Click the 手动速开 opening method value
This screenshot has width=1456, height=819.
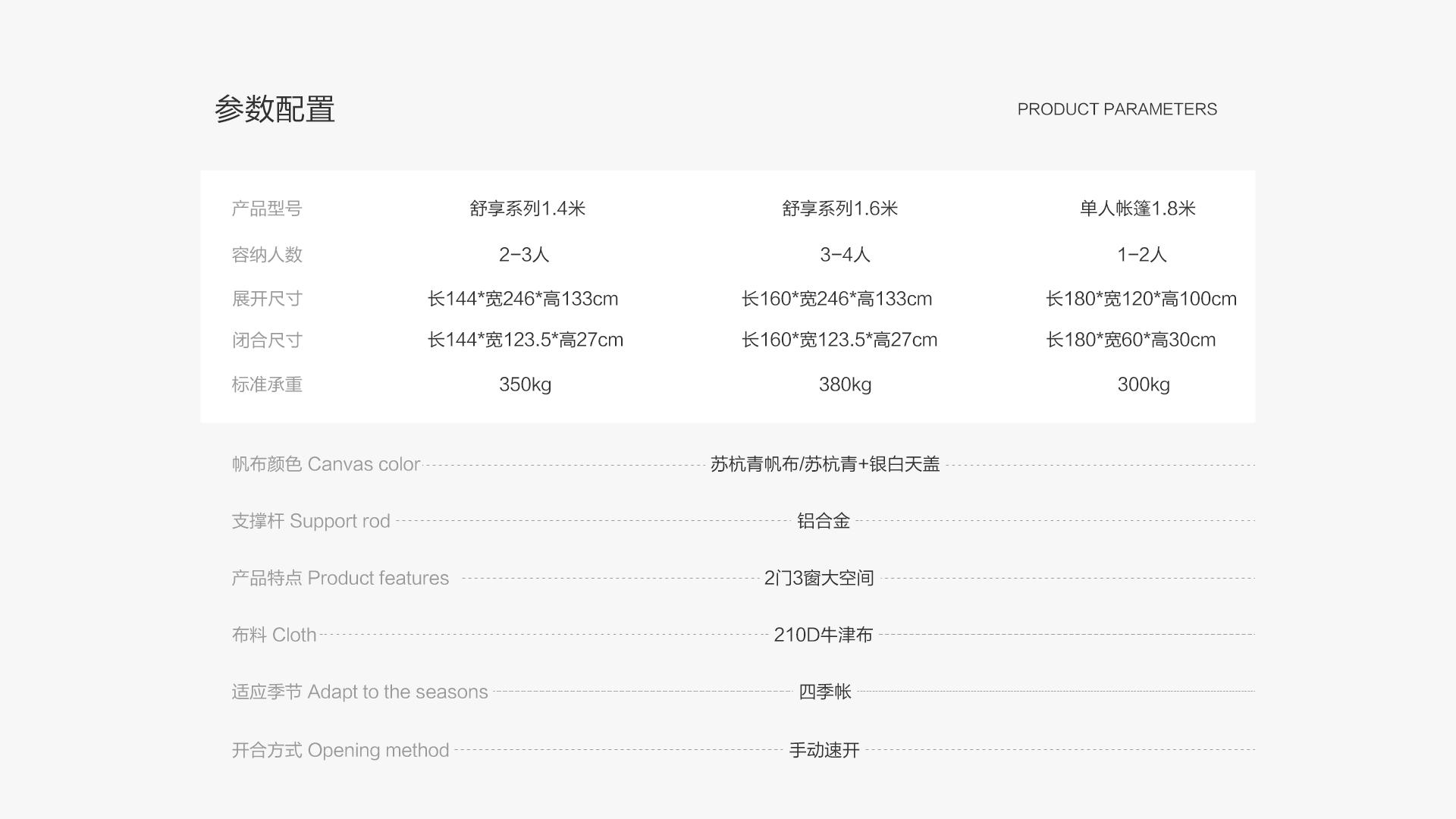tap(824, 750)
